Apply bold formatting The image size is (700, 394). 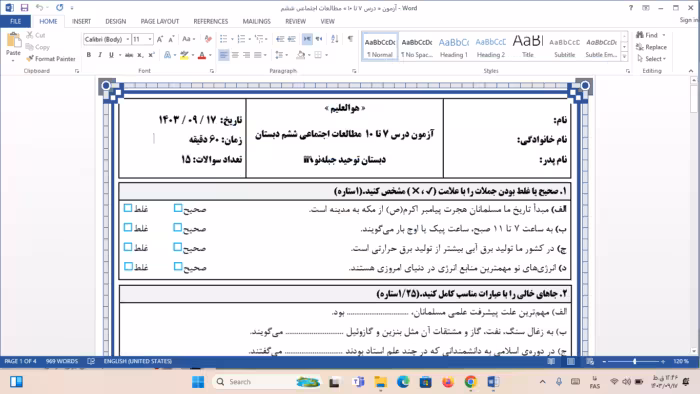pos(88,55)
